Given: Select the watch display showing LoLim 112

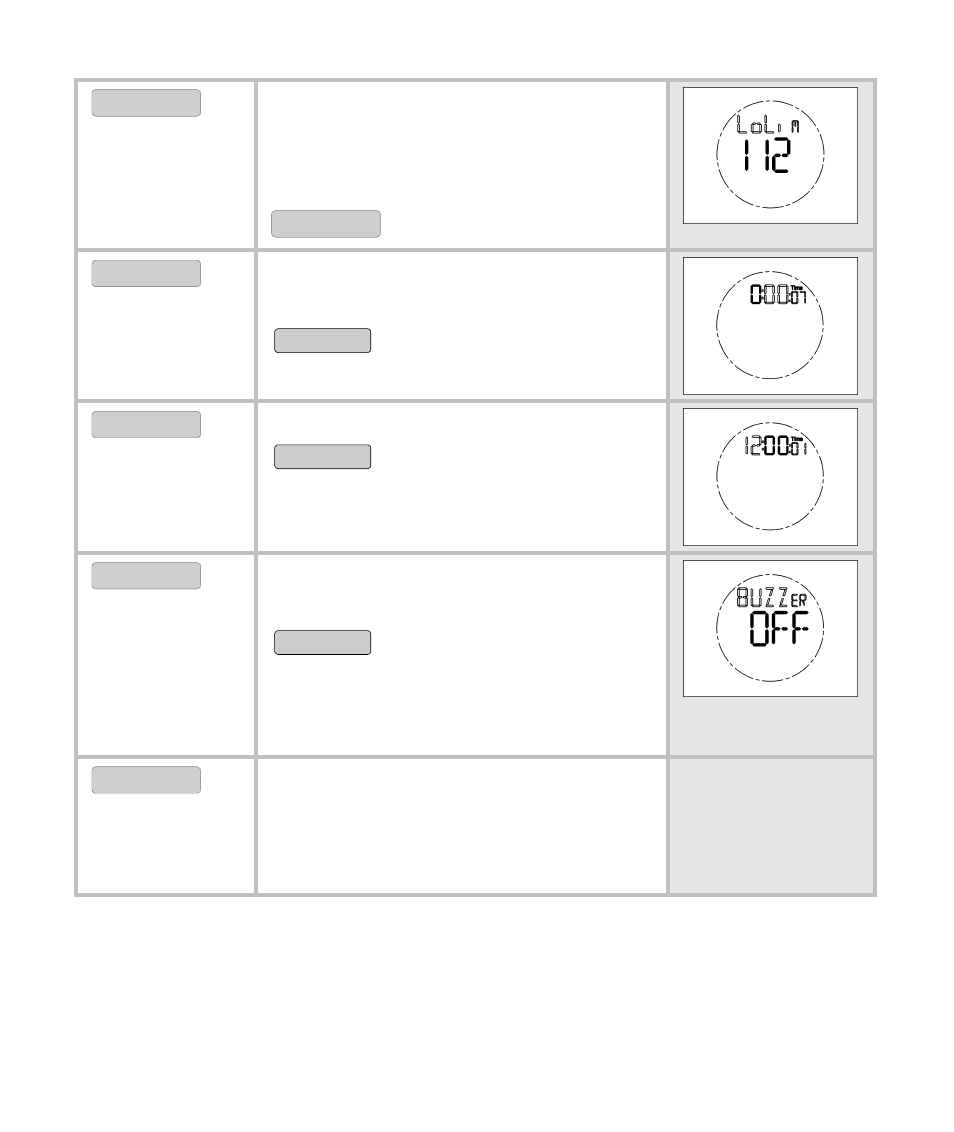Looking at the screenshot, I should pyautogui.click(x=771, y=155).
